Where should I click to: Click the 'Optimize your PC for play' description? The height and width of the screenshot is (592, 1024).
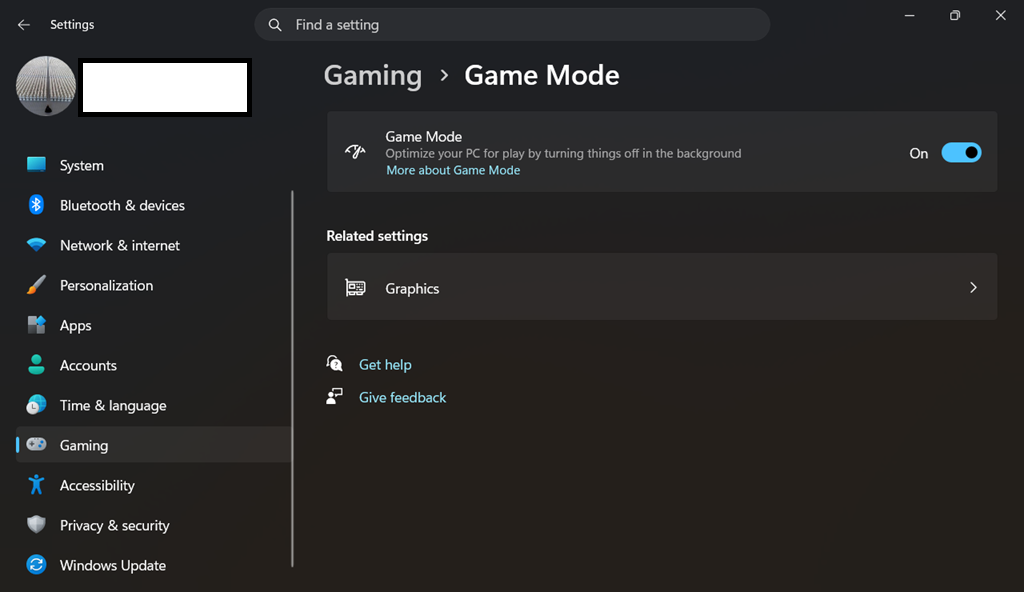coord(564,154)
